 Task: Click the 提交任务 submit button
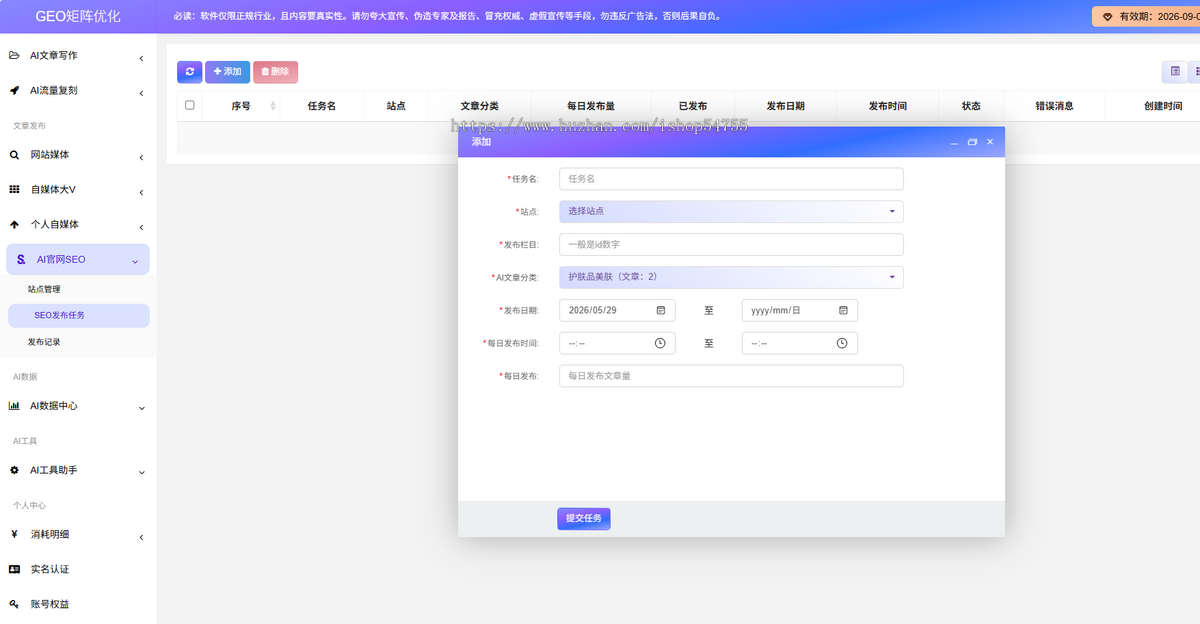tap(584, 519)
